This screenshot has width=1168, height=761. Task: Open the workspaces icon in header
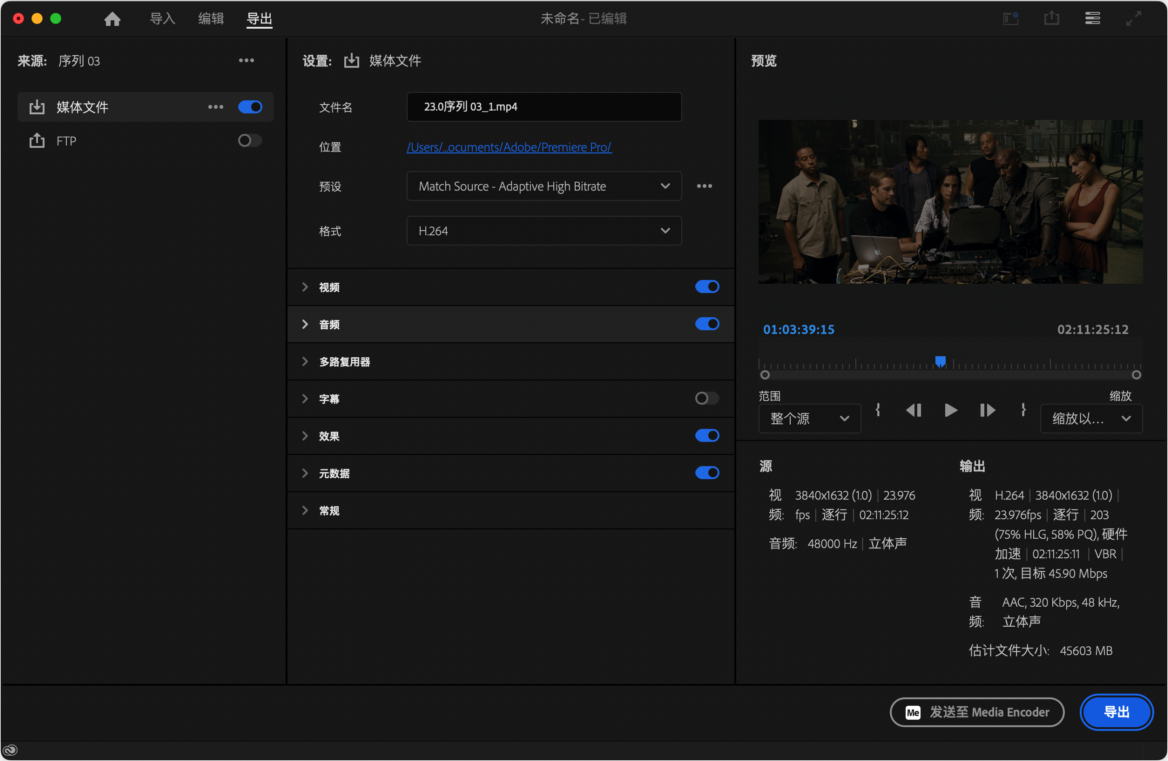tap(1010, 19)
